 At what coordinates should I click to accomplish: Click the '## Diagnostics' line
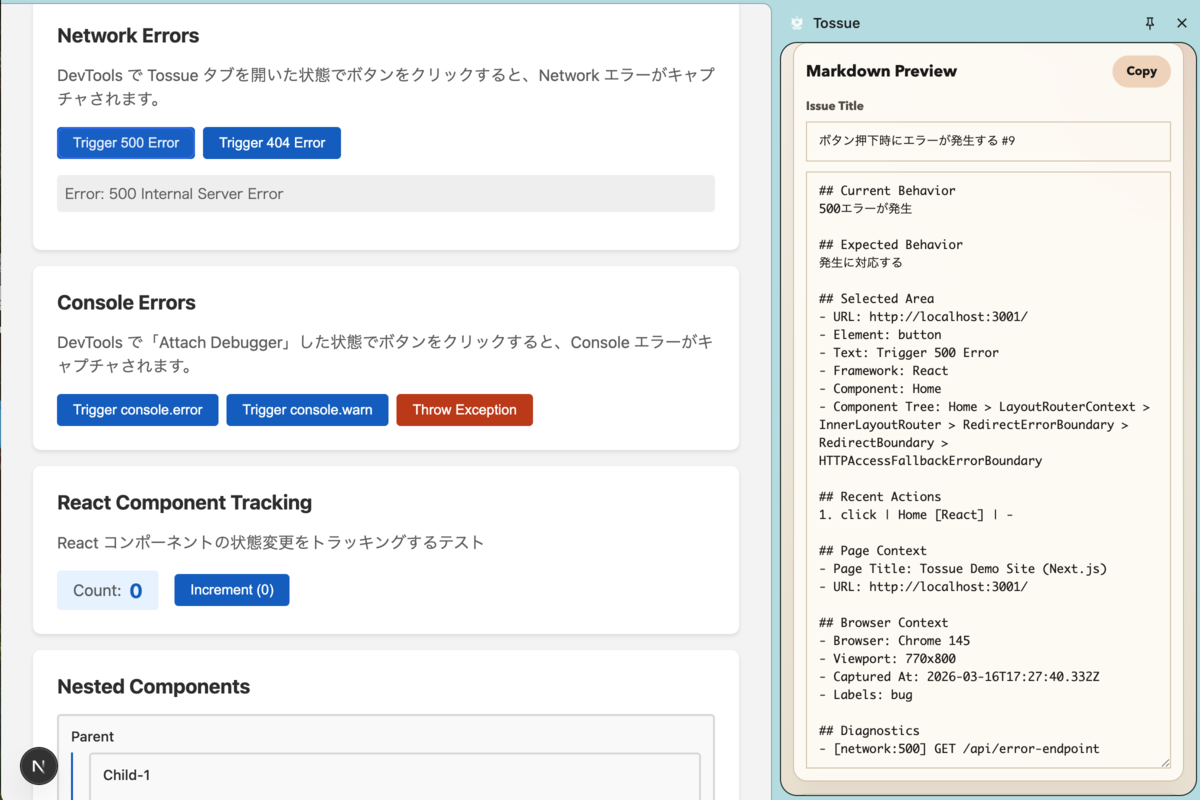click(869, 731)
